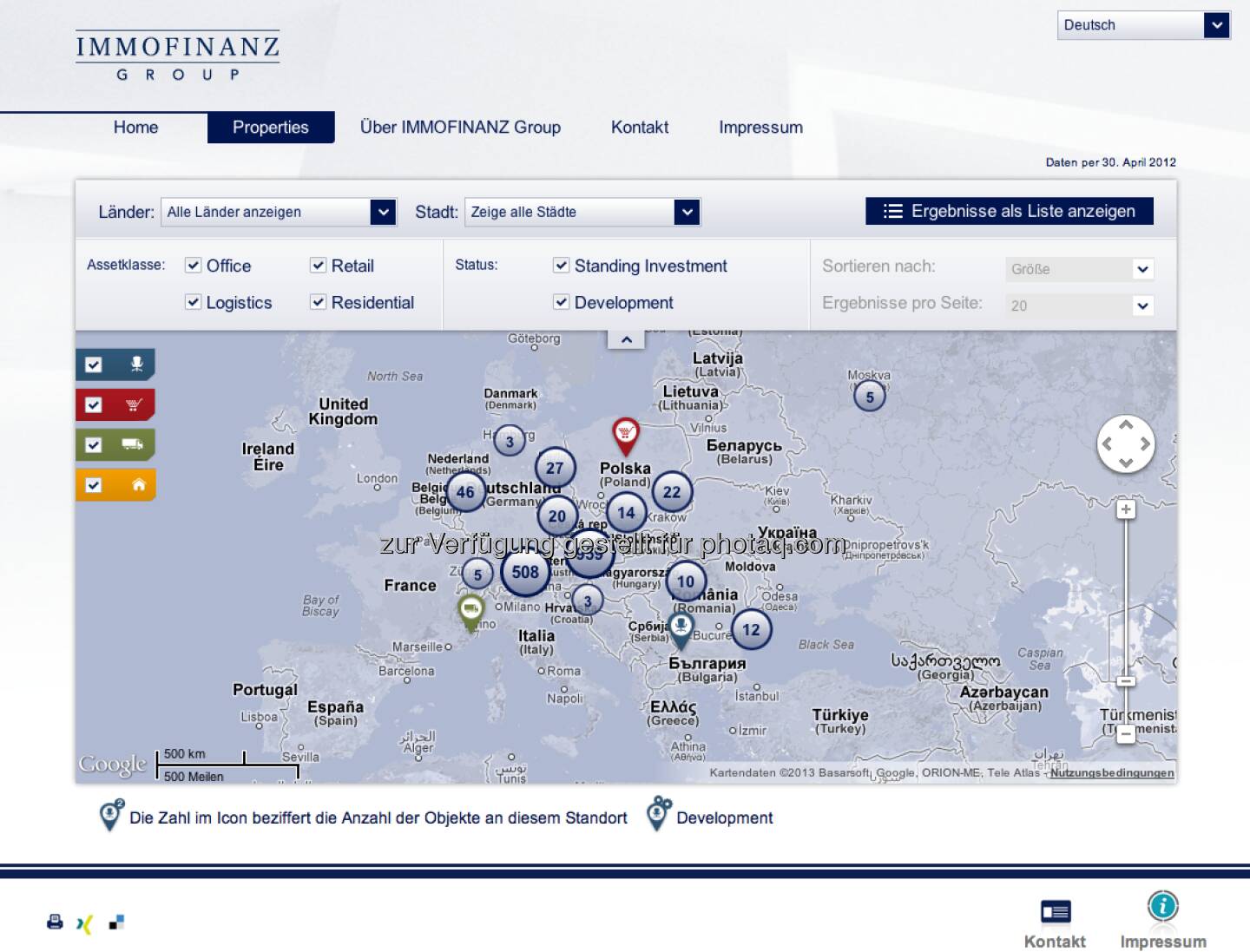The height and width of the screenshot is (952, 1250).
Task: Toggle the blue office map layer checkbox
Action: click(x=94, y=364)
